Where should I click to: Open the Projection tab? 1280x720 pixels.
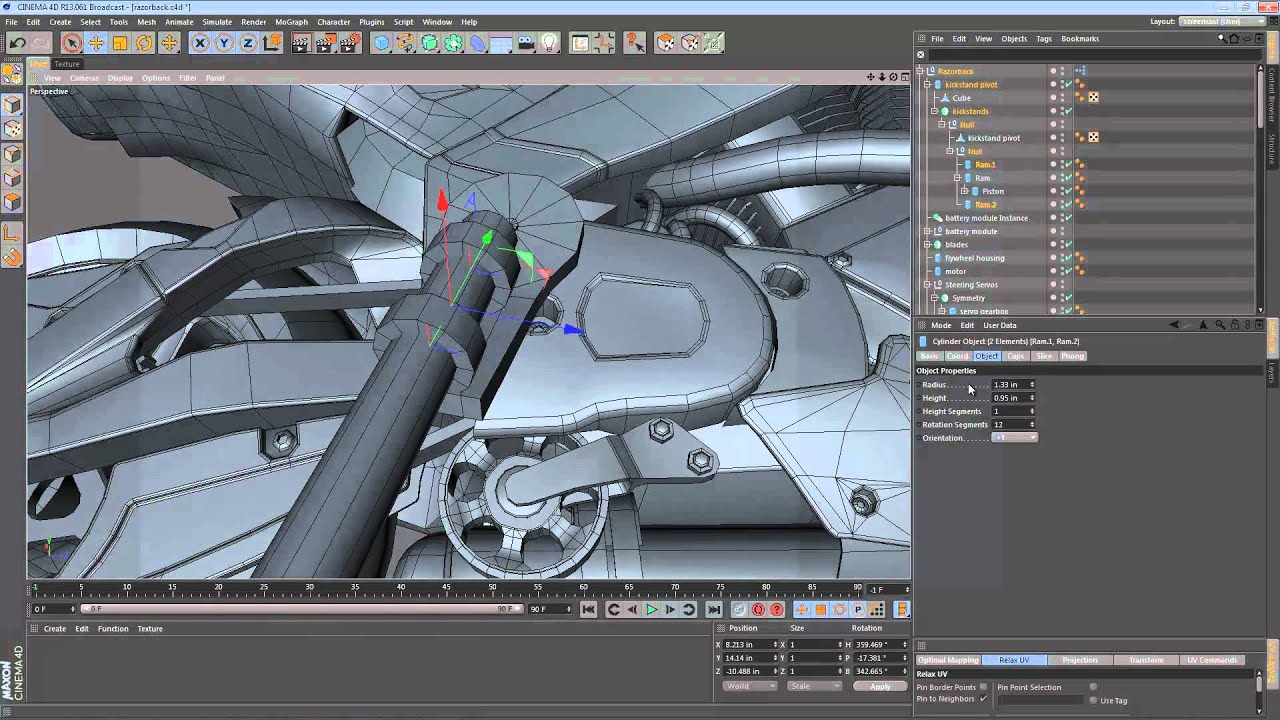(1080, 660)
